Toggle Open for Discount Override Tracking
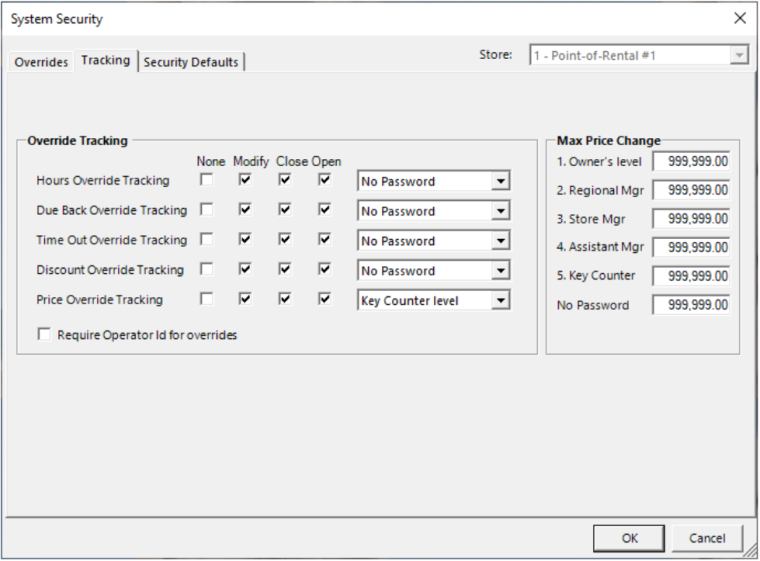This screenshot has width=760, height=561. [324, 269]
